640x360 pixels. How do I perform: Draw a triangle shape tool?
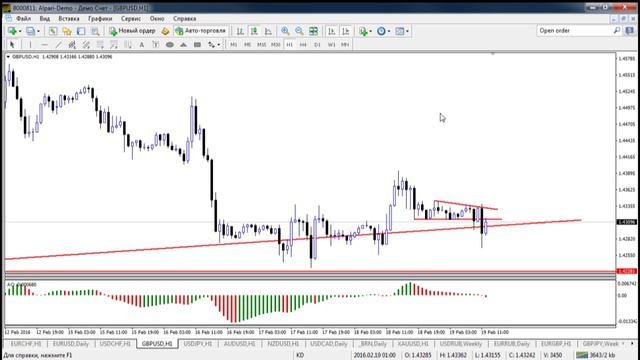click(183, 44)
